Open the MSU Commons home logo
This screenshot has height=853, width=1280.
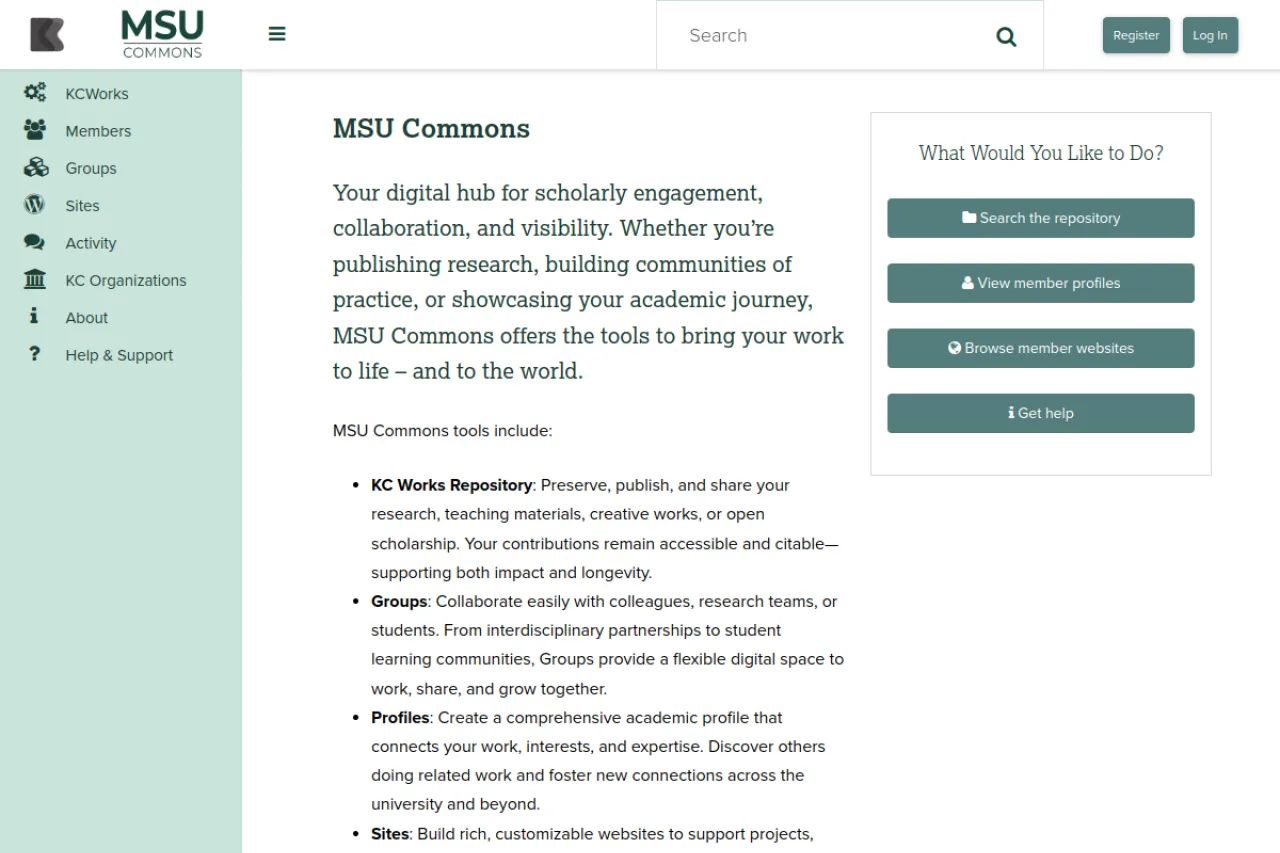coord(162,35)
